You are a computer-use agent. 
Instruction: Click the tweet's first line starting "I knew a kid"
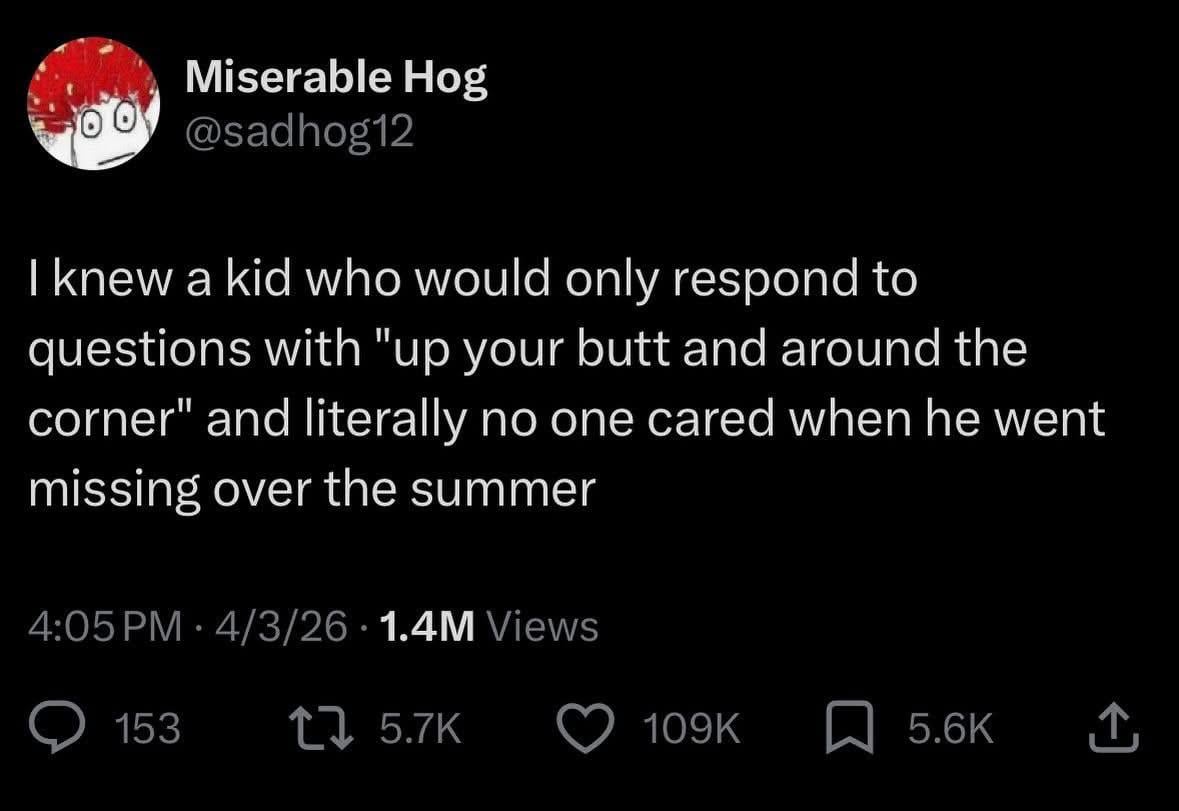470,282
